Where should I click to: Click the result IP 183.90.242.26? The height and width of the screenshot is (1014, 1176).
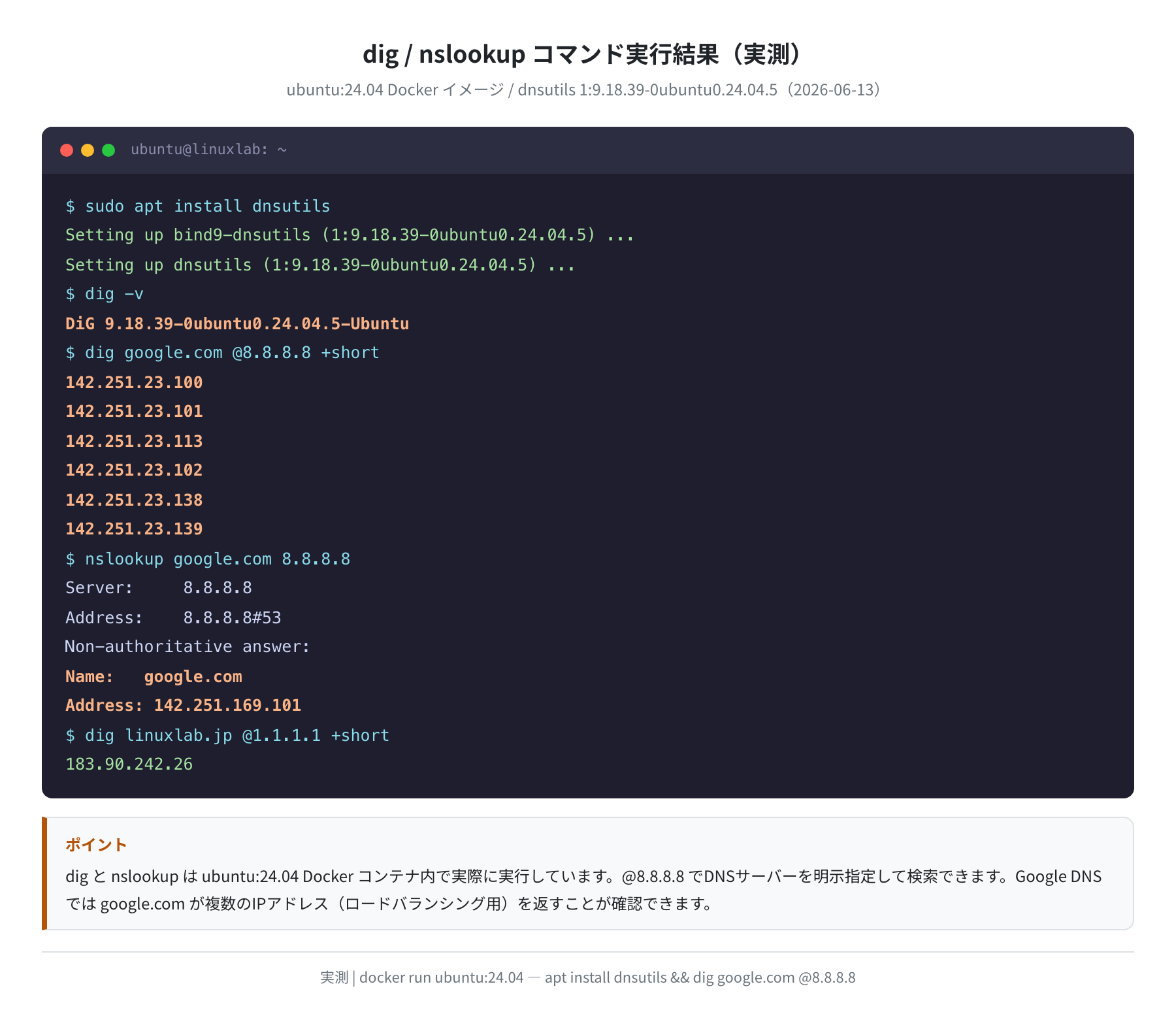[x=129, y=764]
